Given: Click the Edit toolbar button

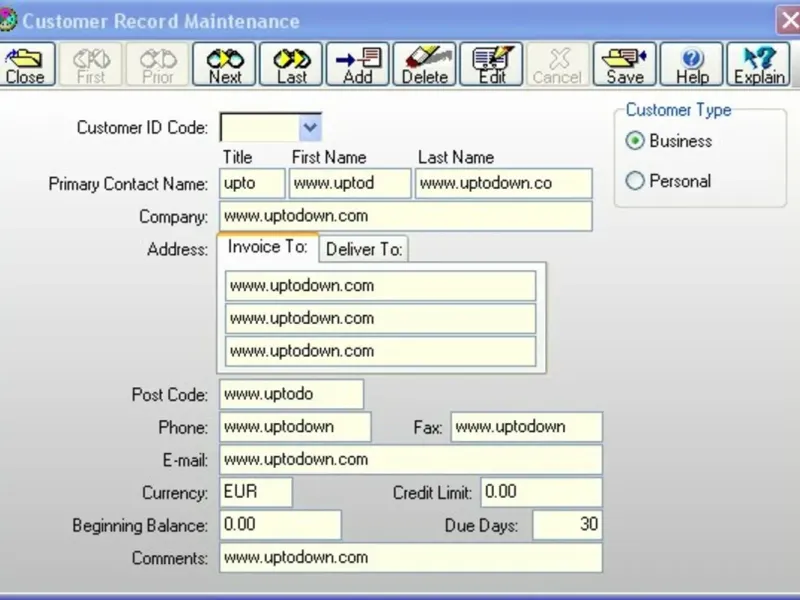Looking at the screenshot, I should pyautogui.click(x=491, y=65).
